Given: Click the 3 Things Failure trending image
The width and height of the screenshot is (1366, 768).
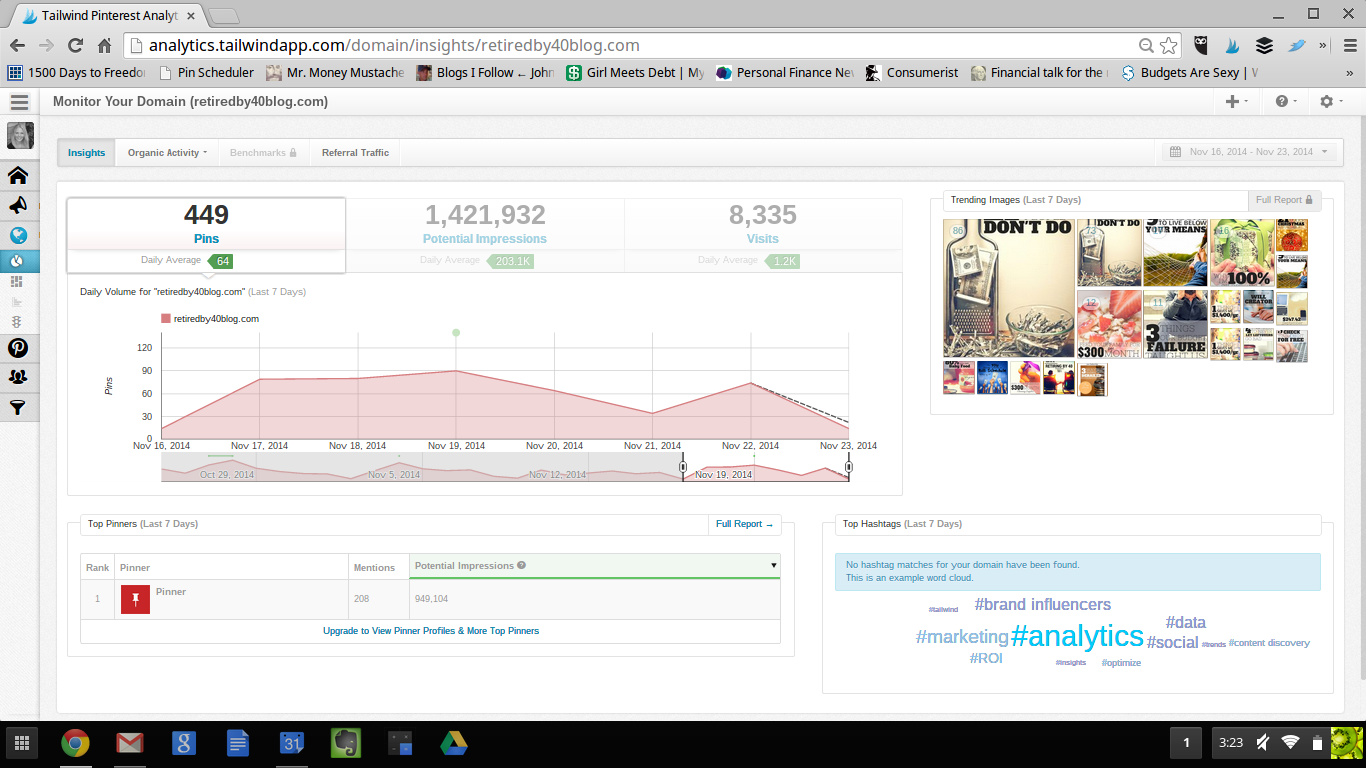Looking at the screenshot, I should coord(1175,324).
